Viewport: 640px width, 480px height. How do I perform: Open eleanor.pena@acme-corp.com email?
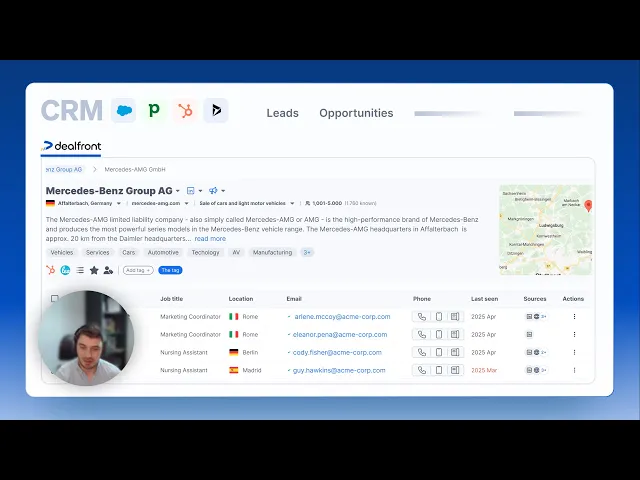pos(340,335)
